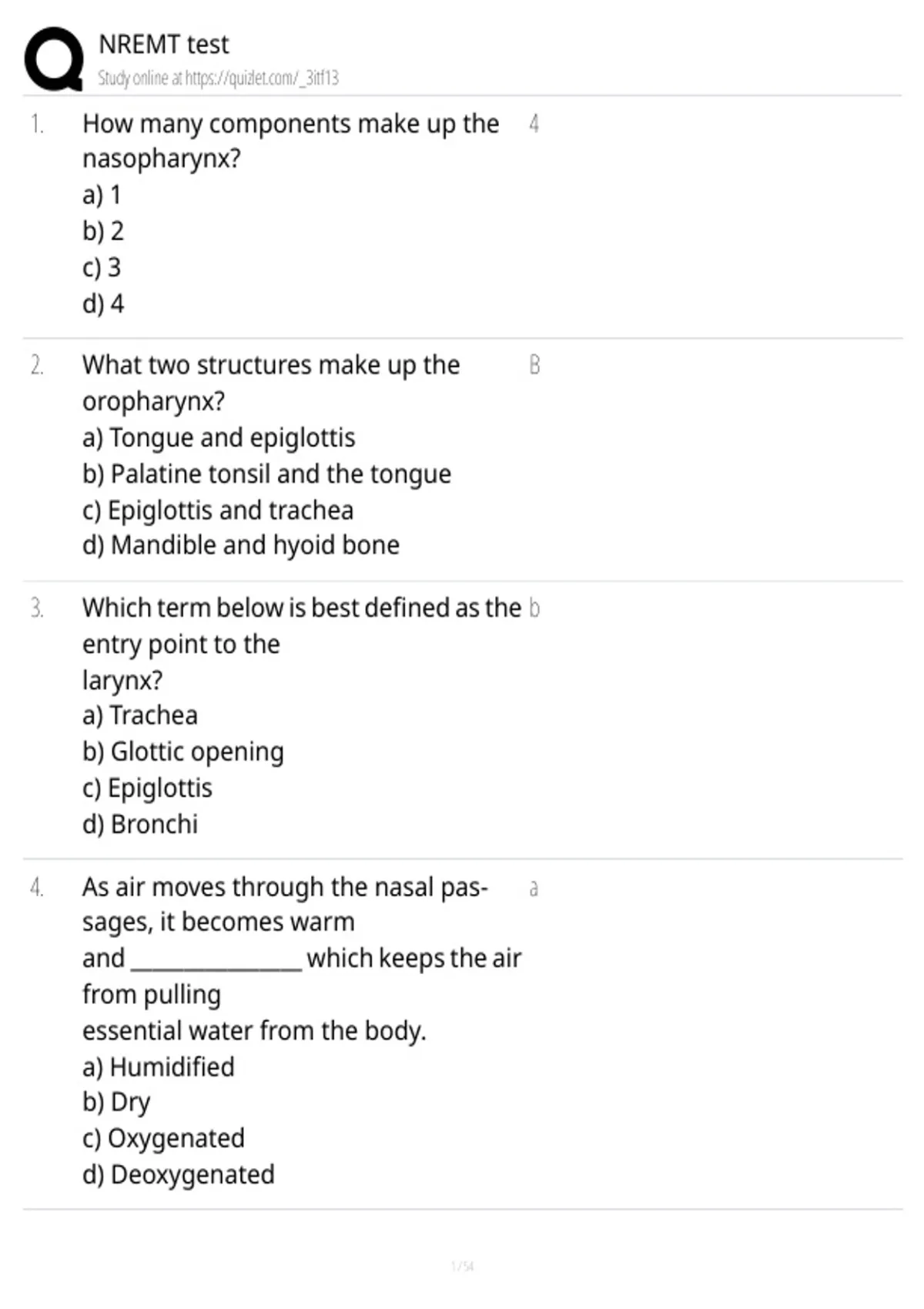Click answer B beside question 2
The height and width of the screenshot is (1309, 924).
(534, 365)
